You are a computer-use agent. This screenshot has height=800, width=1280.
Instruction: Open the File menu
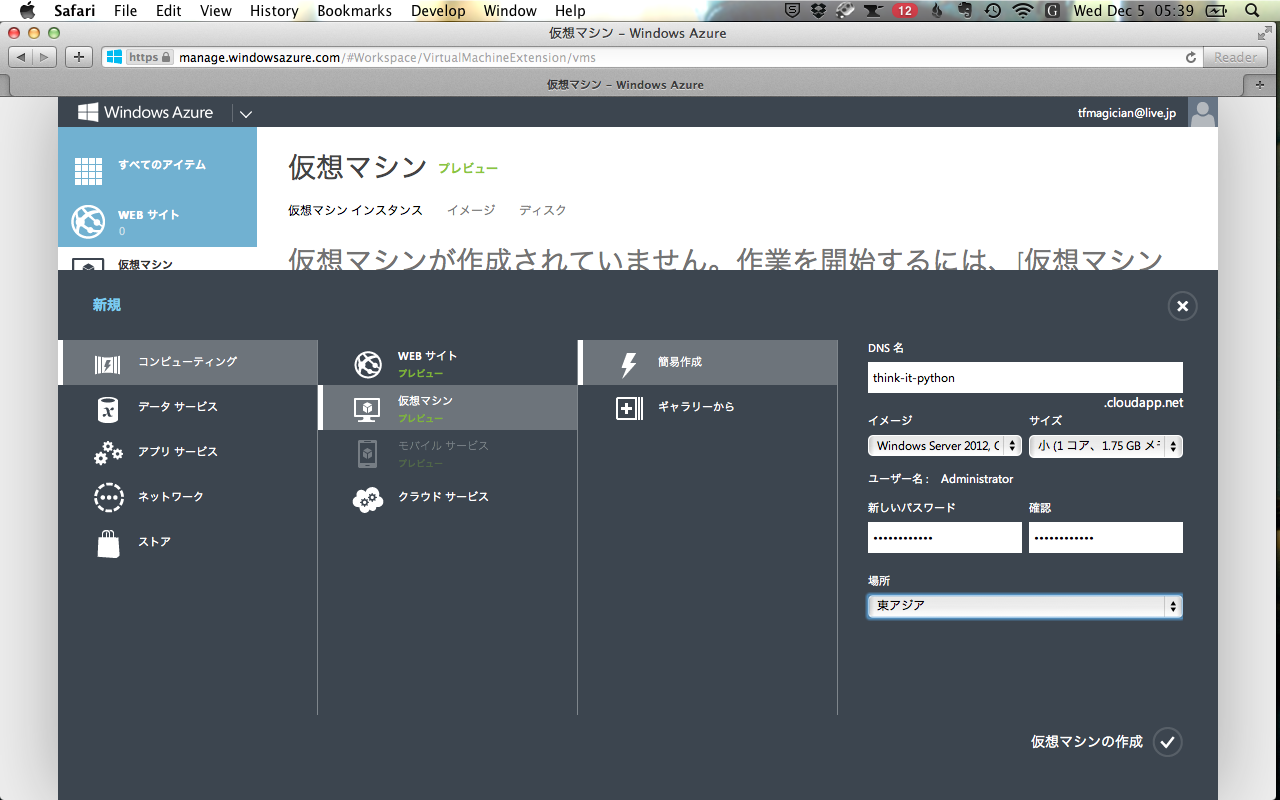point(125,11)
